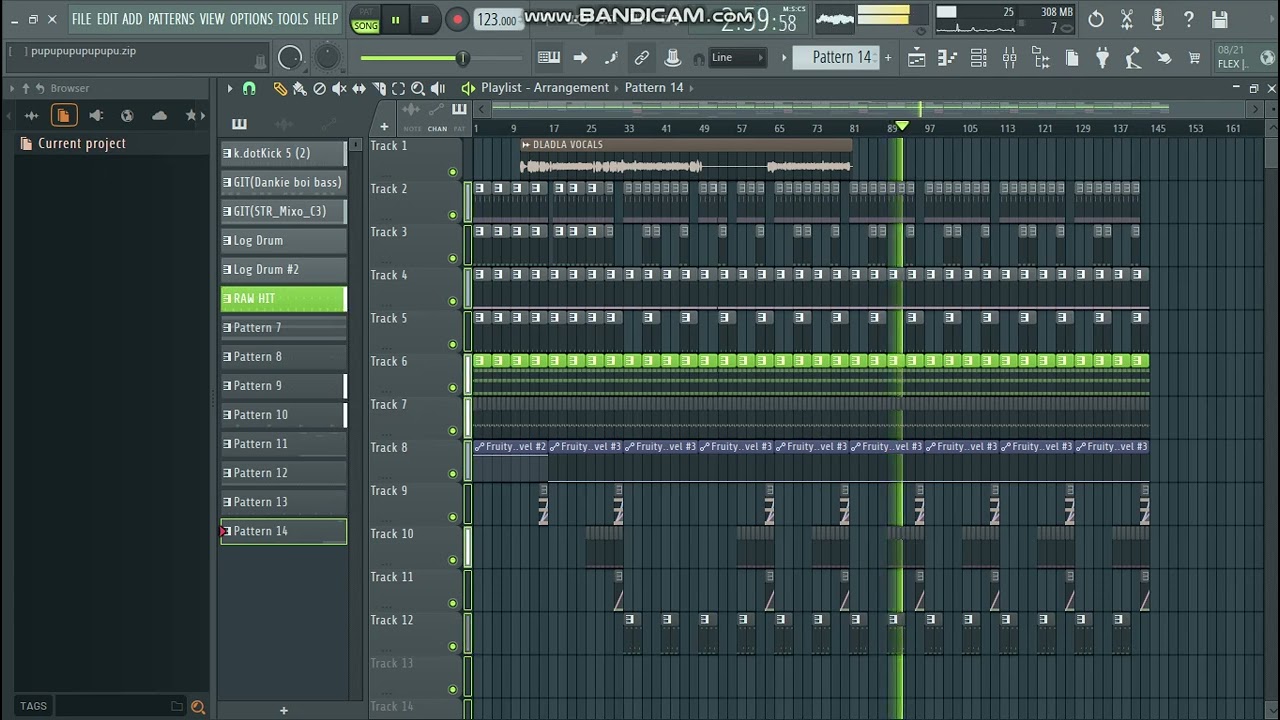Mute Track 1 using its green dot
1280x720 pixels.
click(453, 172)
